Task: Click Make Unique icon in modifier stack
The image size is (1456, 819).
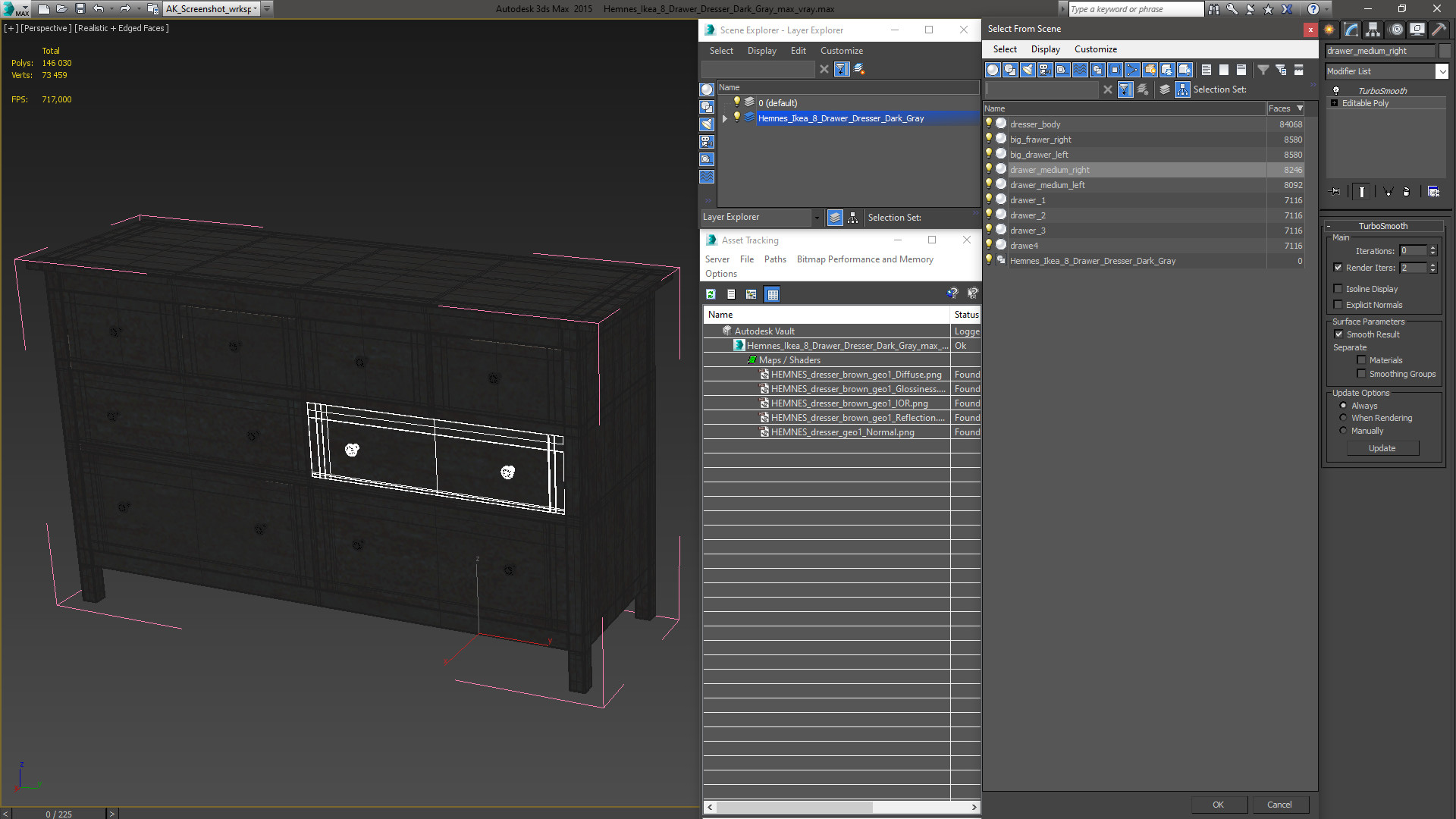Action: click(1388, 192)
